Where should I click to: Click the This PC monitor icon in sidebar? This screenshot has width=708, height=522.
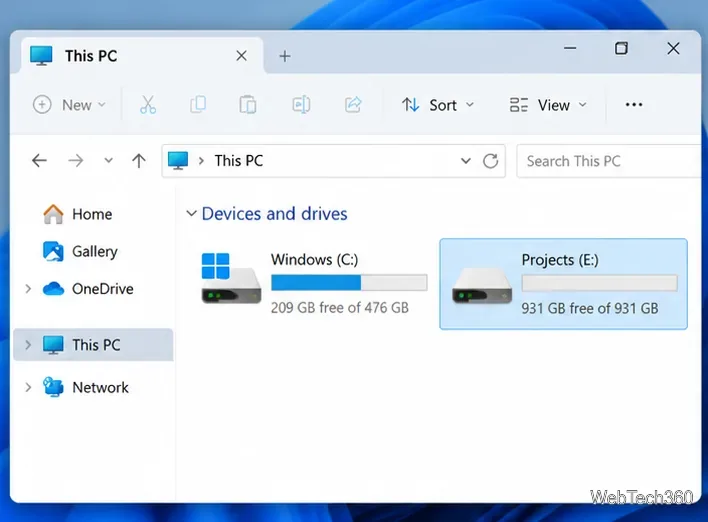click(x=53, y=345)
